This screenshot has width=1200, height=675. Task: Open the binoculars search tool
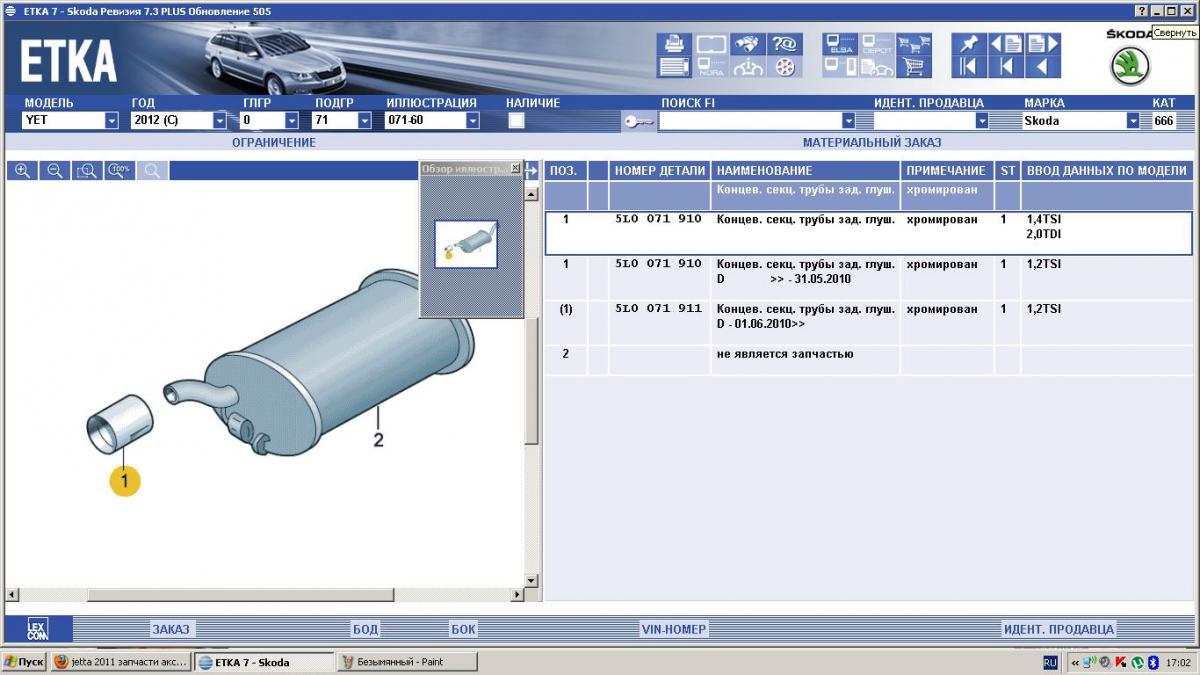pos(747,44)
